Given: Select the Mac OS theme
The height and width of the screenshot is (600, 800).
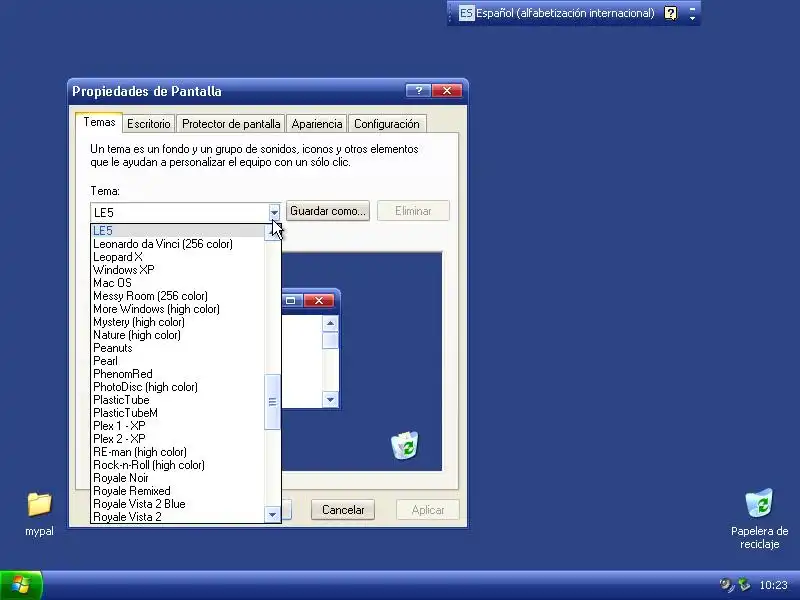Looking at the screenshot, I should coord(178,283).
